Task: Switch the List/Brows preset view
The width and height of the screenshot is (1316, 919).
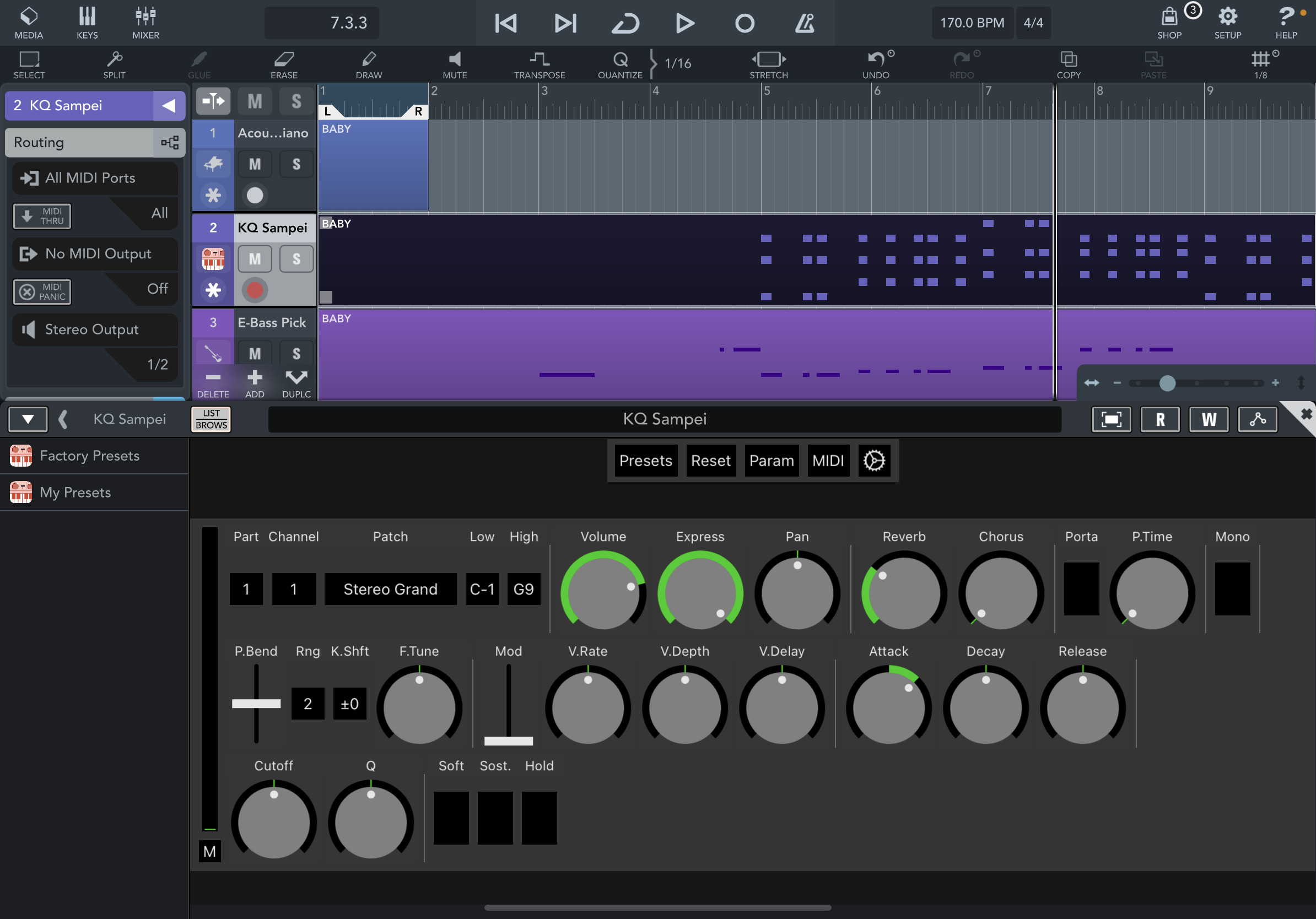Action: [211, 419]
